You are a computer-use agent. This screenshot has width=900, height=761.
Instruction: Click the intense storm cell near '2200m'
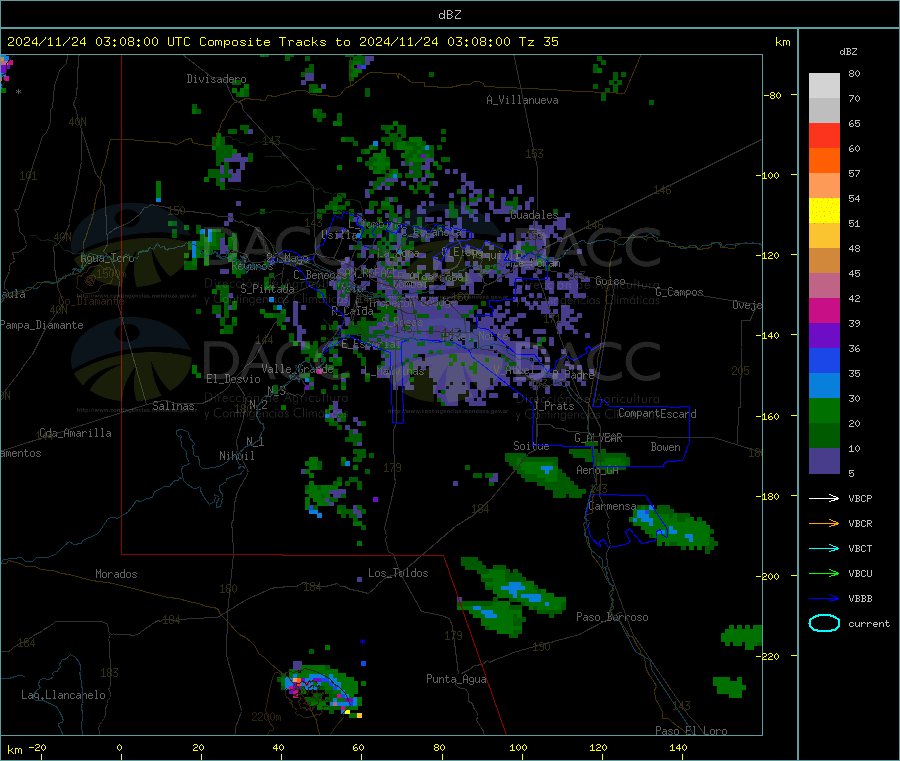coord(321,689)
